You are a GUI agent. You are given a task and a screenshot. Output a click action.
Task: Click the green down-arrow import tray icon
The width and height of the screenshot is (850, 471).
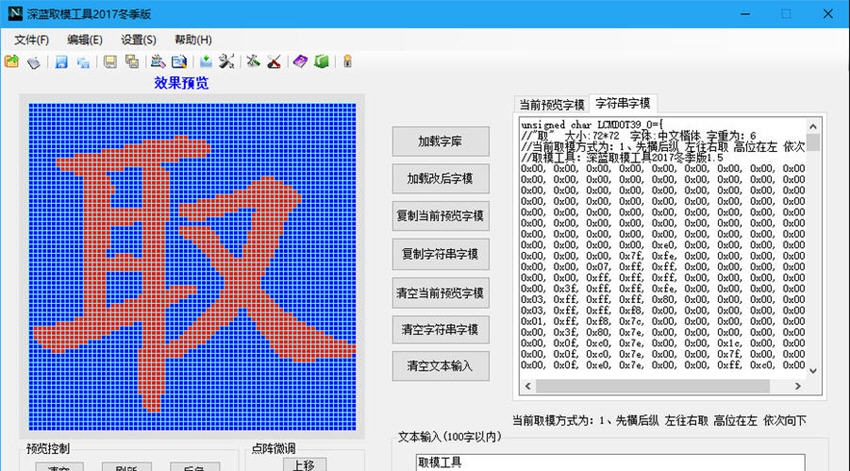(205, 61)
